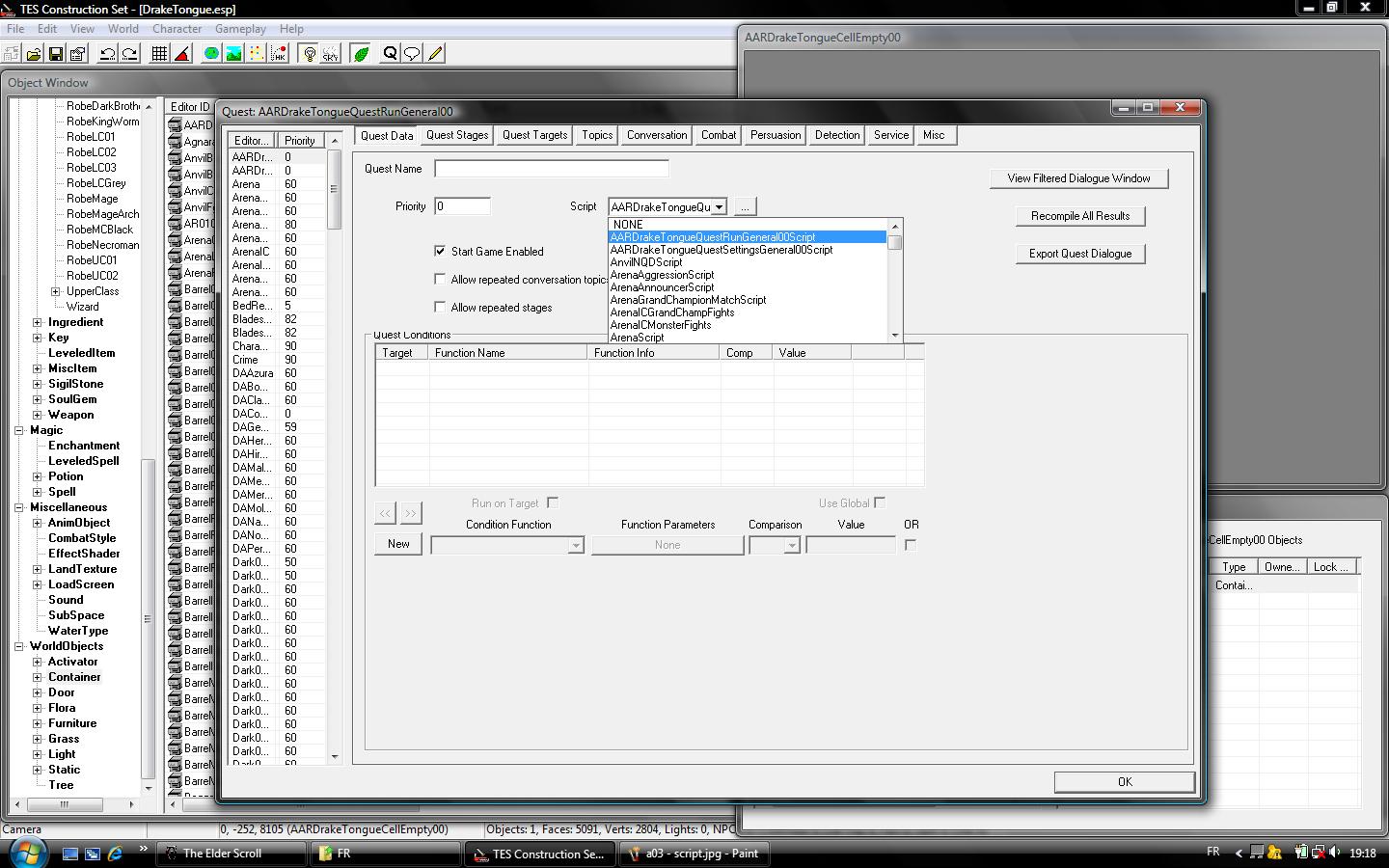Click the battery power tray icon
The height and width of the screenshot is (868, 1389).
pyautogui.click(x=1301, y=853)
